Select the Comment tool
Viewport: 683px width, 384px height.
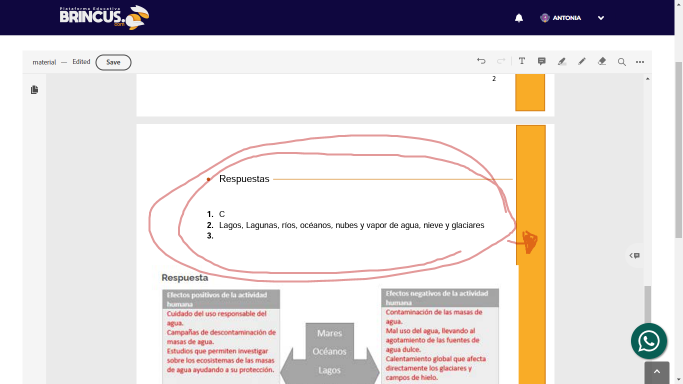(541, 61)
